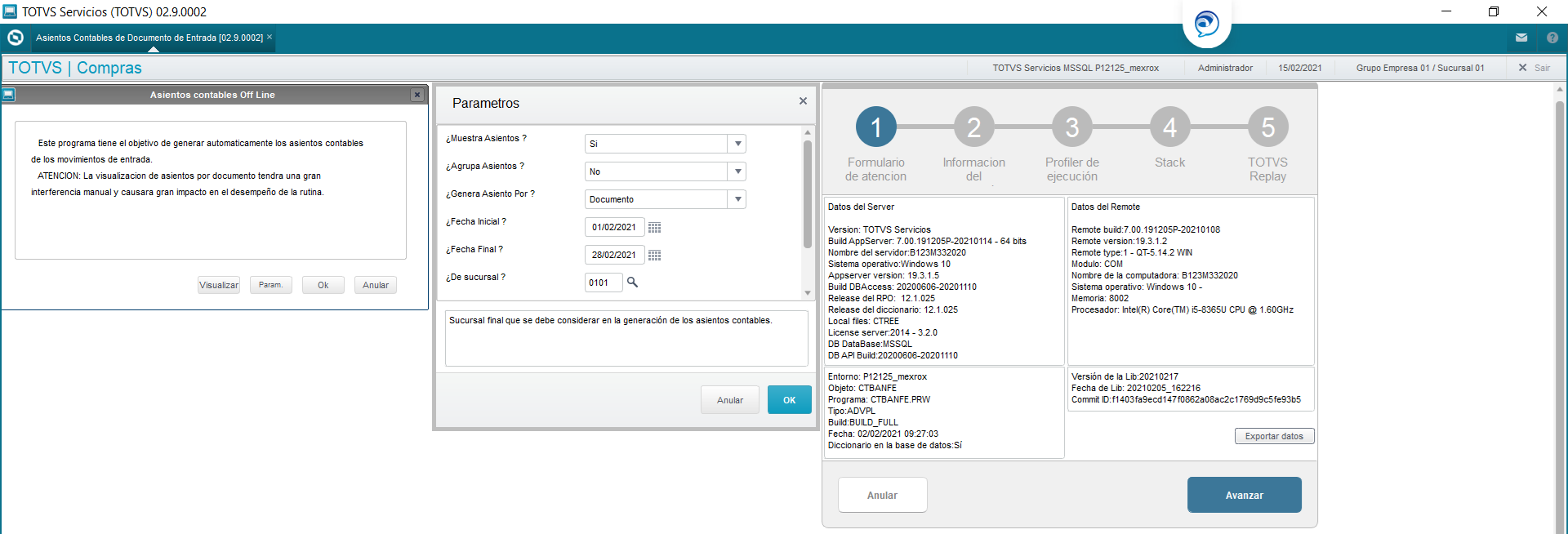Click the TOTVS logo icon in the tab bar

[15, 38]
